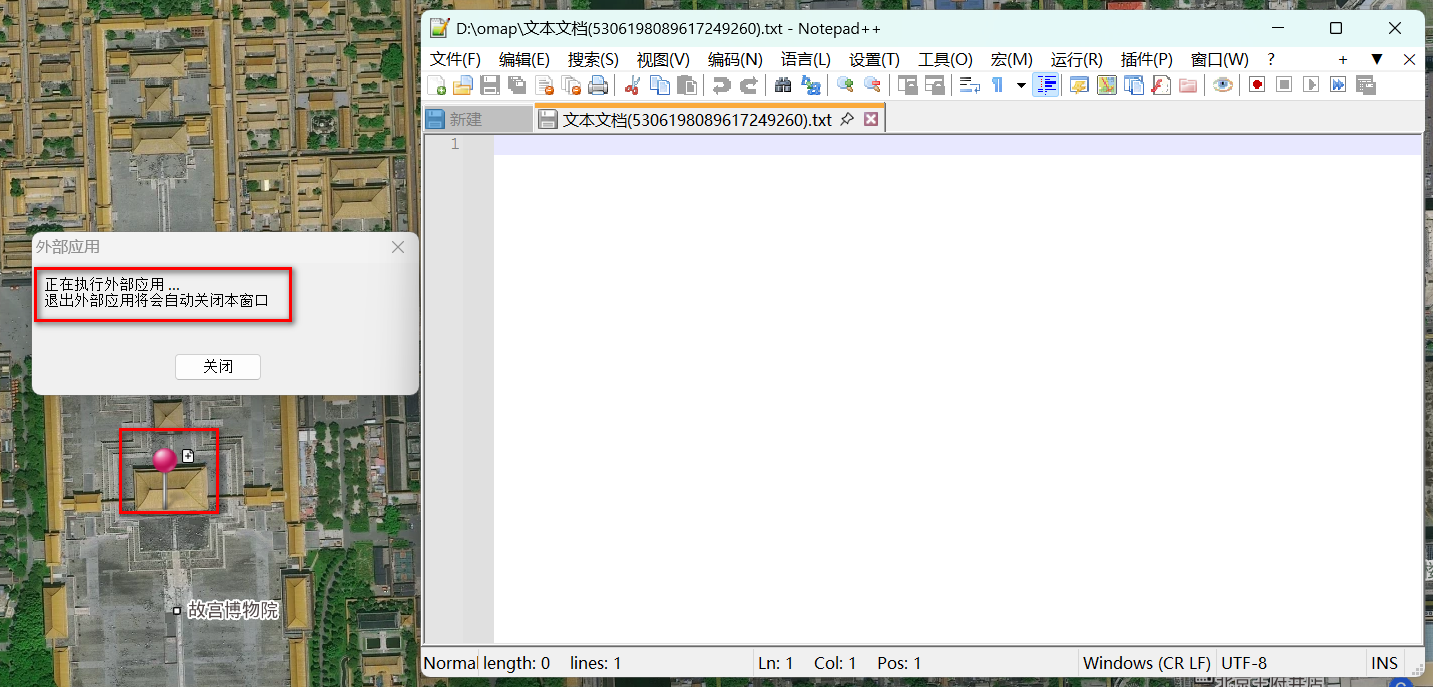Switch to the 新建 tab
1433x687 pixels.
pos(478,119)
